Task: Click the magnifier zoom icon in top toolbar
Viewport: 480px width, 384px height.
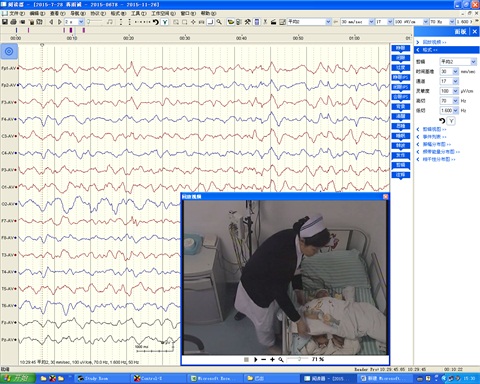Action: [x=219, y=22]
